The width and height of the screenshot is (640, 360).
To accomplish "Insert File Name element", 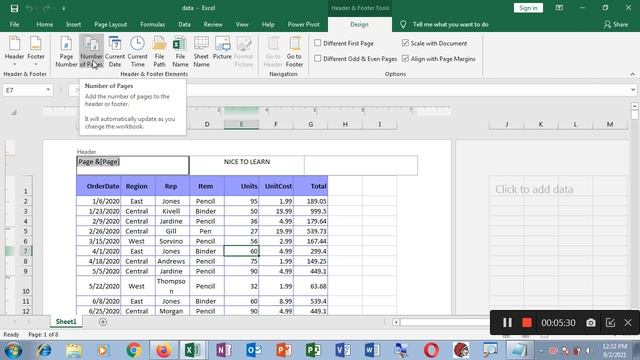I will point(180,51).
